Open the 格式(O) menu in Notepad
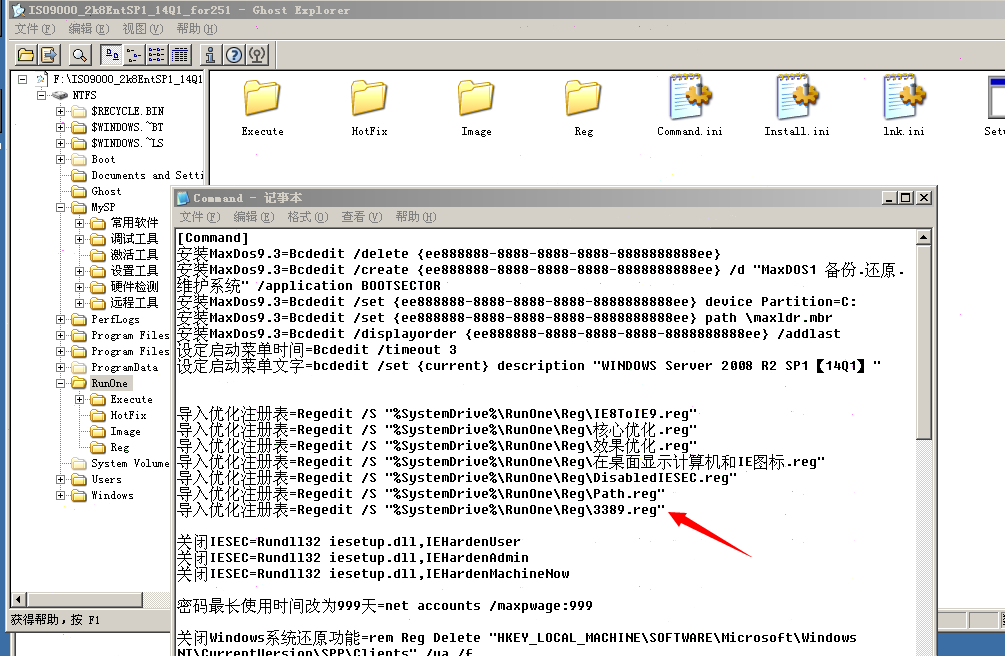Image resolution: width=1005 pixels, height=656 pixels. [x=307, y=217]
